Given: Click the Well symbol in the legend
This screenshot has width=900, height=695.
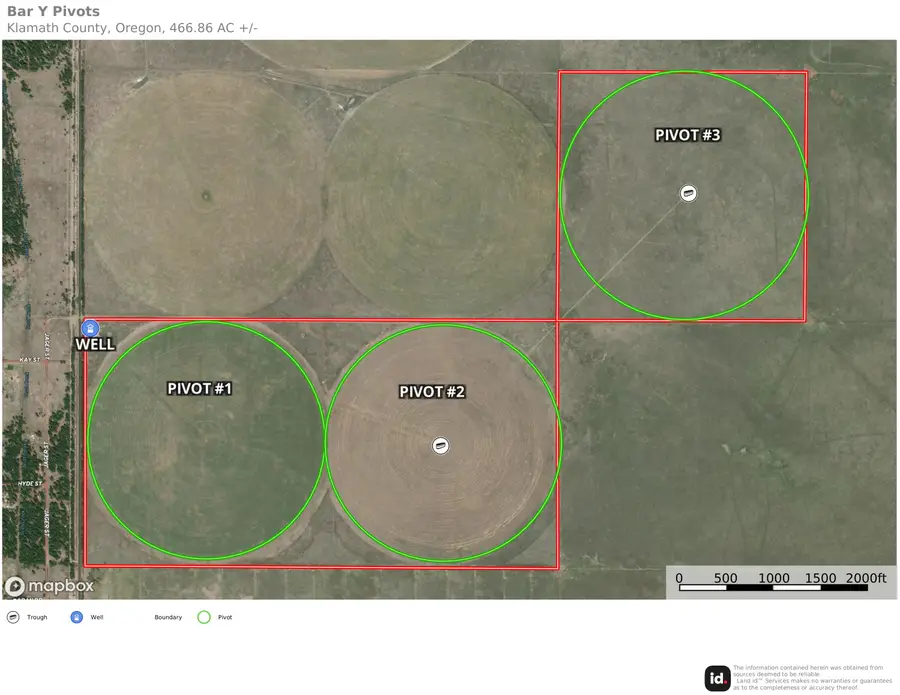Looking at the screenshot, I should point(76,617).
